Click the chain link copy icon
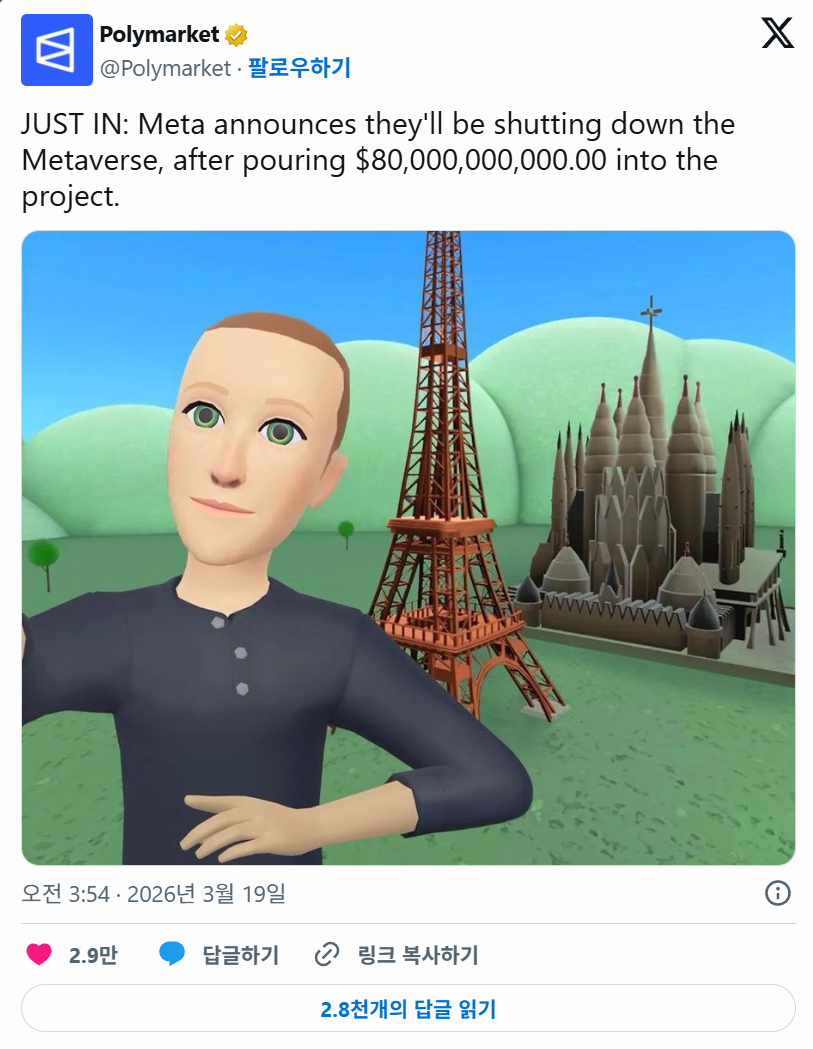The image size is (813, 1049). tap(327, 954)
